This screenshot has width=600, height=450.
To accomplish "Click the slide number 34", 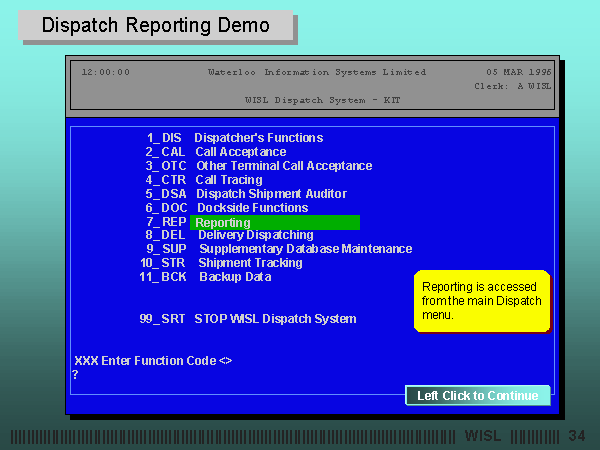I will click(x=577, y=436).
